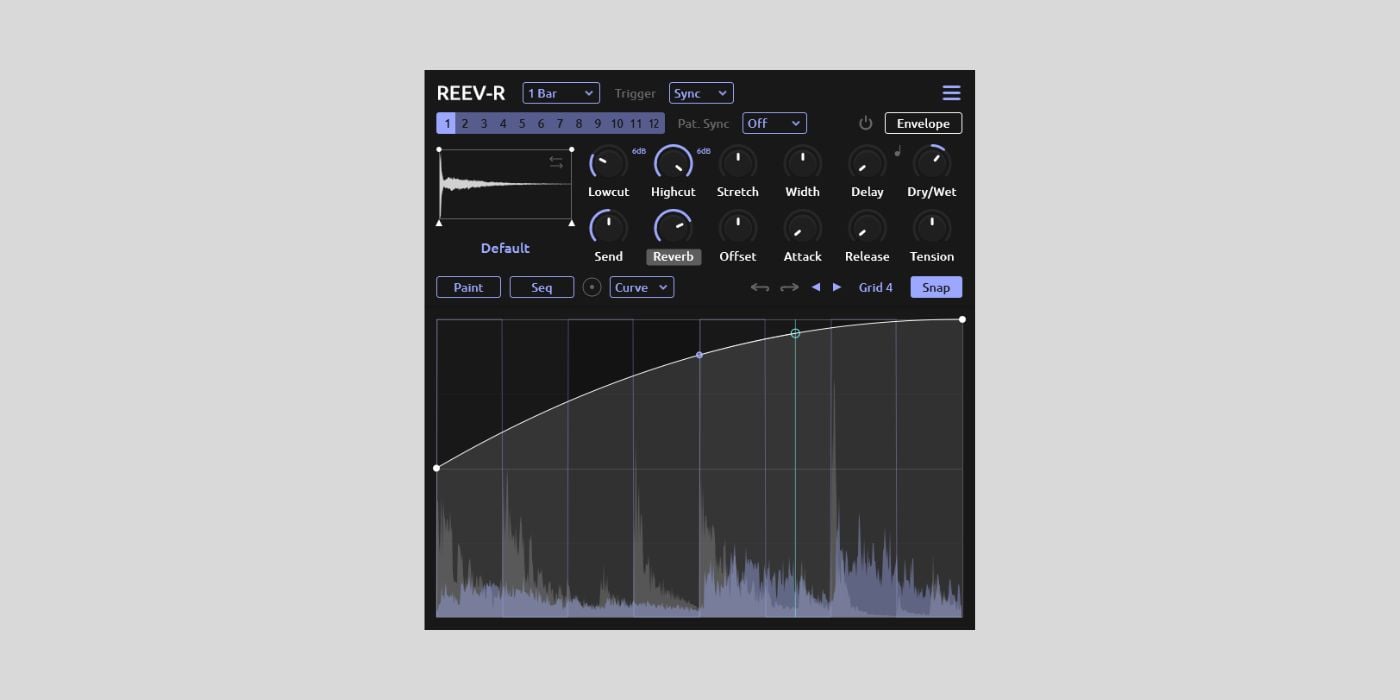Click the Offset knob

pyautogui.click(x=738, y=227)
